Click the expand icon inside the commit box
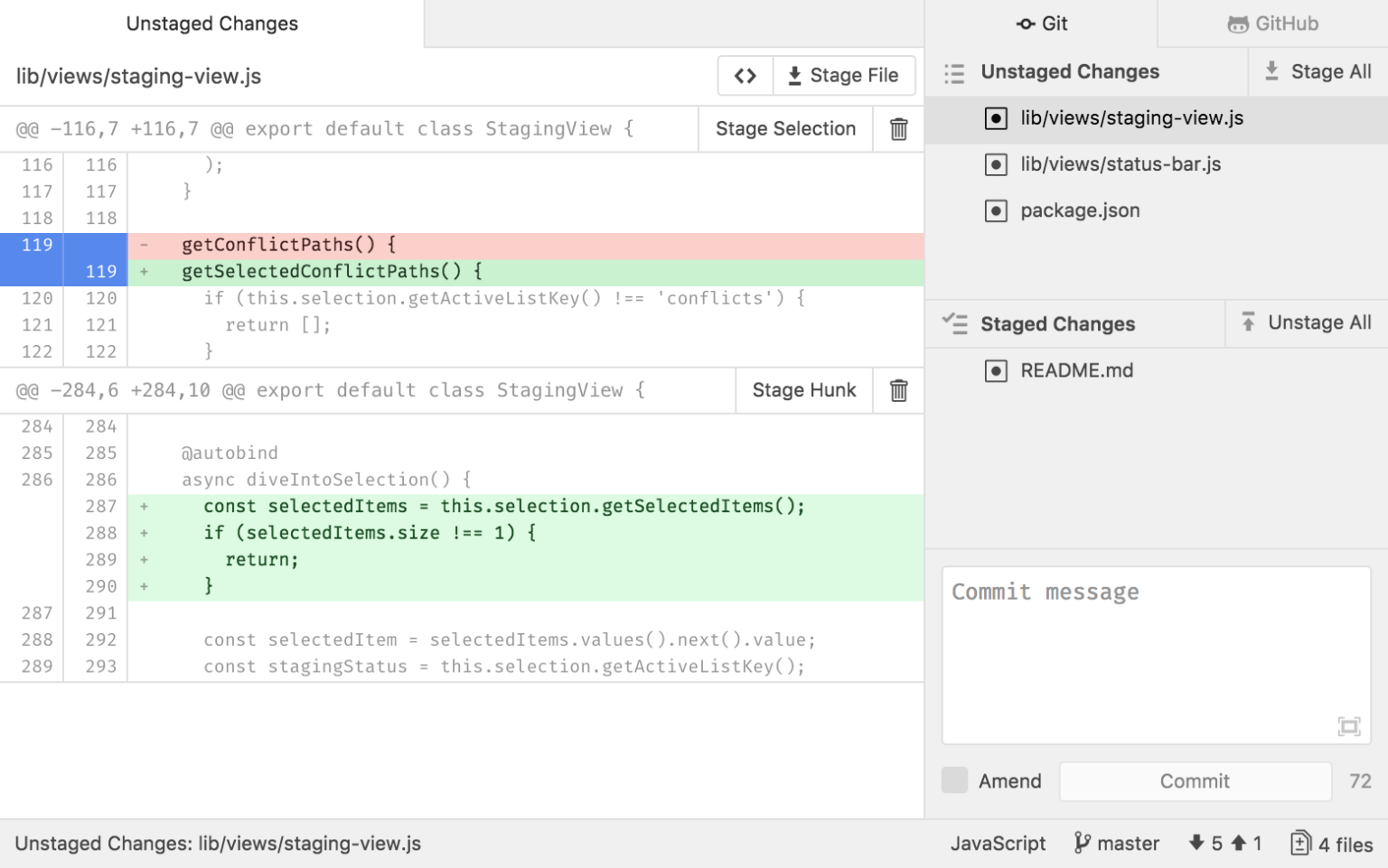 (x=1348, y=726)
